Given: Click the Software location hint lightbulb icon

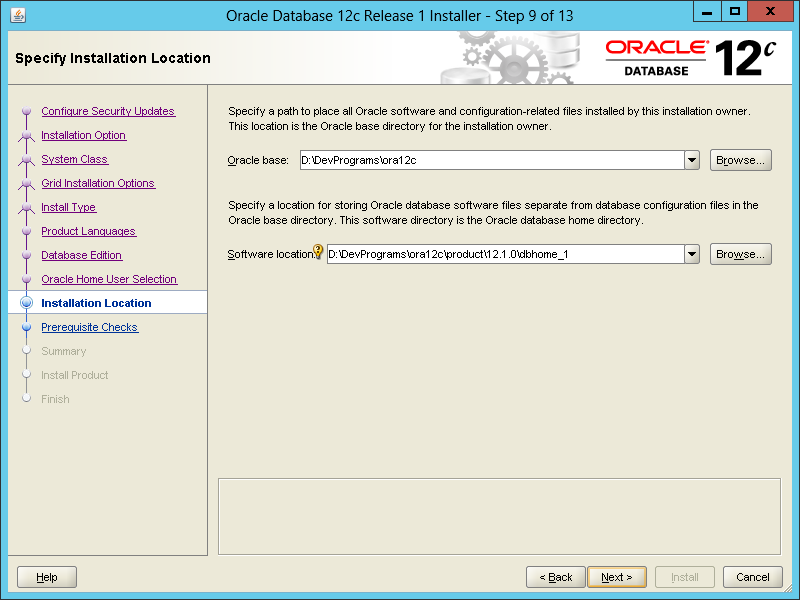Looking at the screenshot, I should click(318, 251).
